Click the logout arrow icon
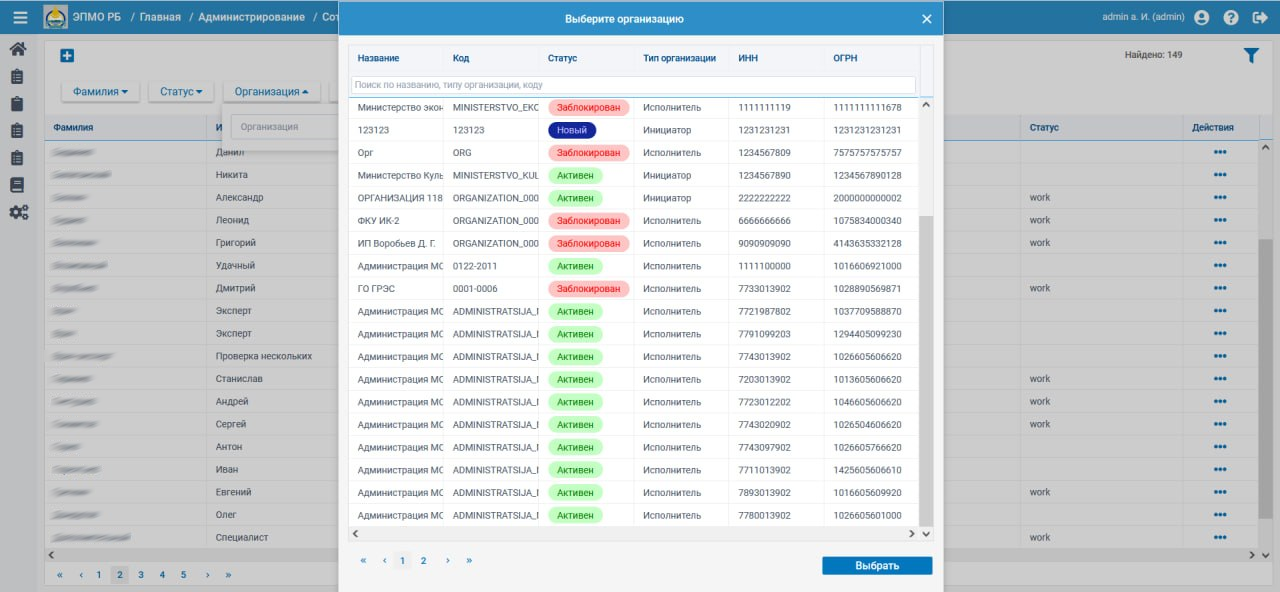Screen dimensions: 1280x592 point(1259,18)
